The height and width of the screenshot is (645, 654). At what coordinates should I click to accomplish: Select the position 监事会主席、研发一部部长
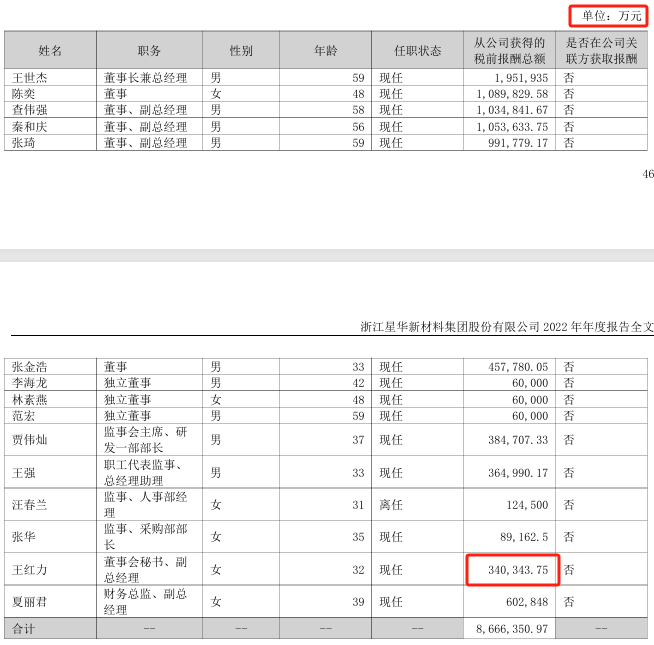[145, 440]
